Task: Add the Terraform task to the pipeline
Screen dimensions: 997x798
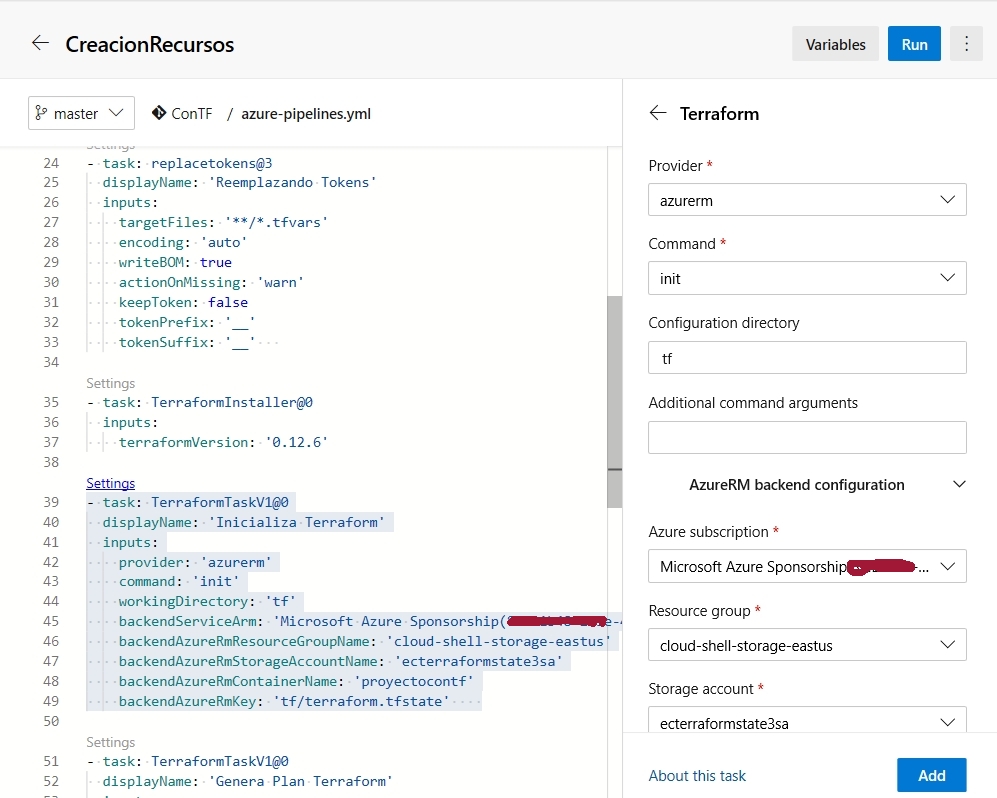Action: tap(932, 775)
